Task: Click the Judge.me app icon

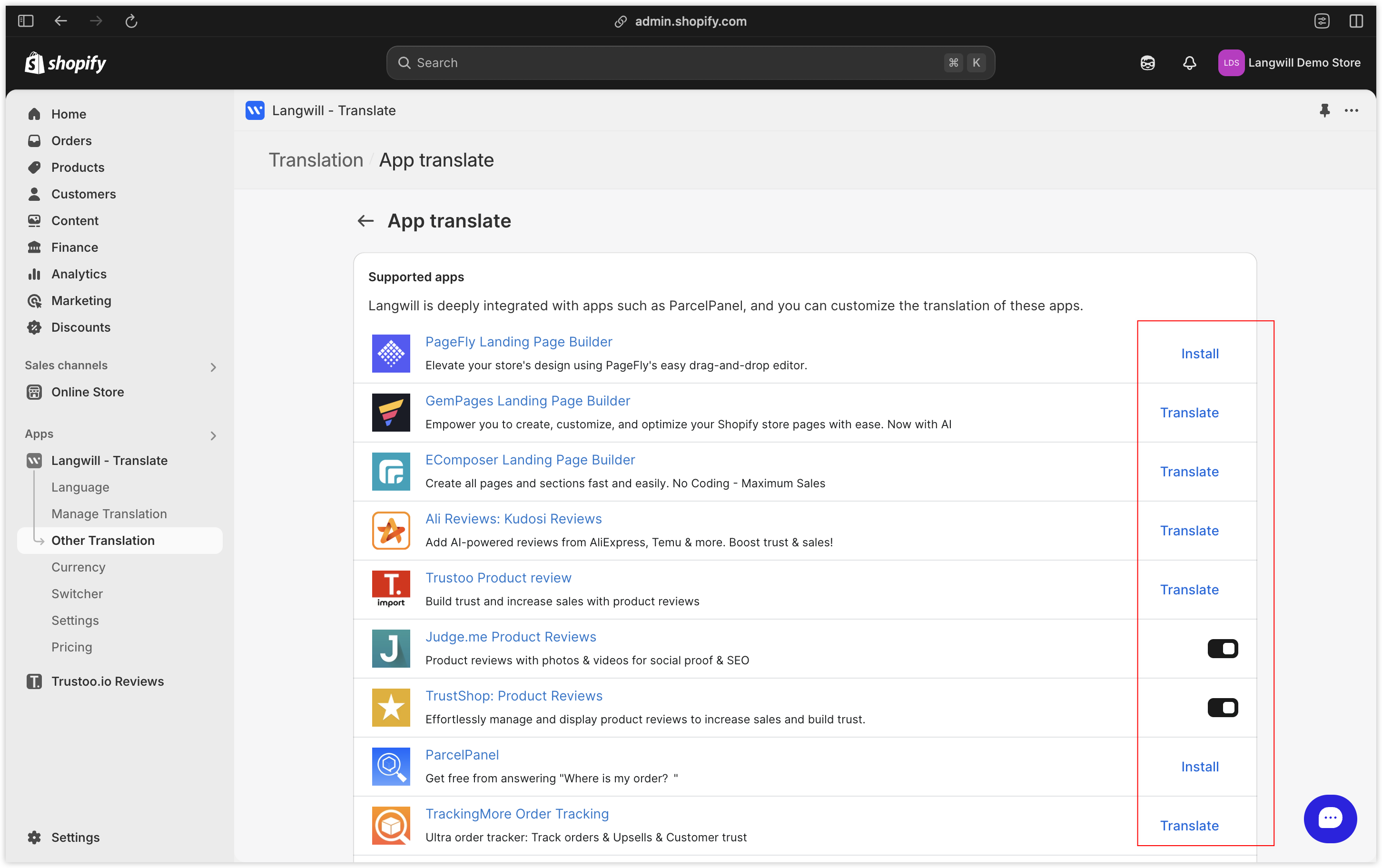Action: click(x=391, y=648)
